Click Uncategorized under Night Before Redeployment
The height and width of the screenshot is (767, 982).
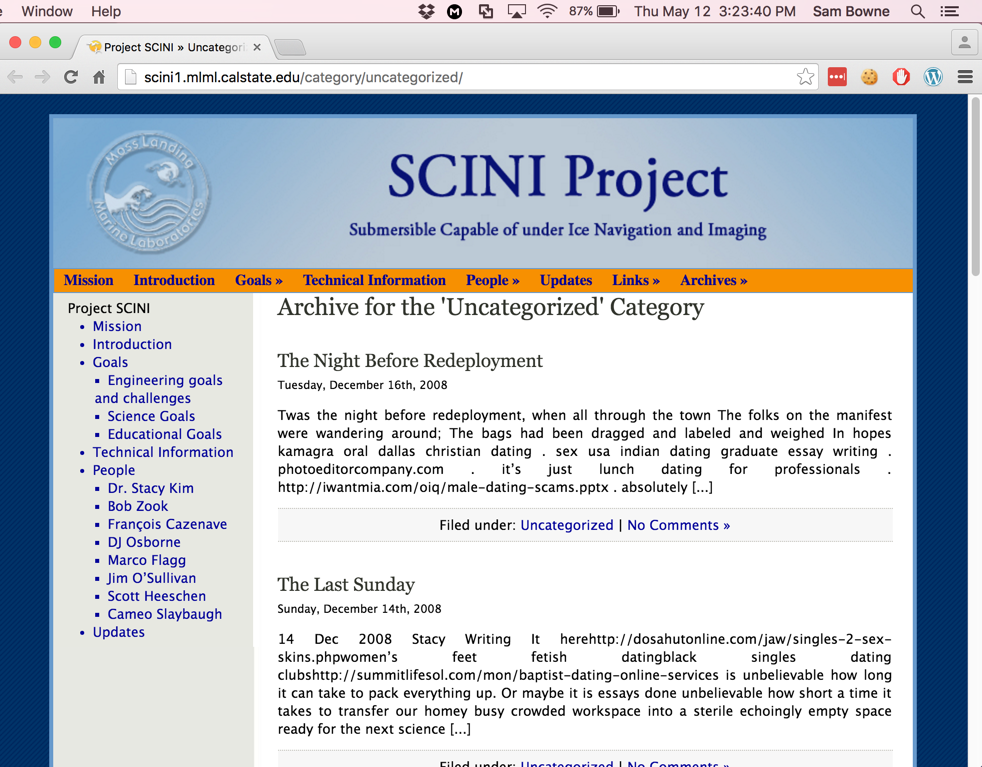pos(567,525)
